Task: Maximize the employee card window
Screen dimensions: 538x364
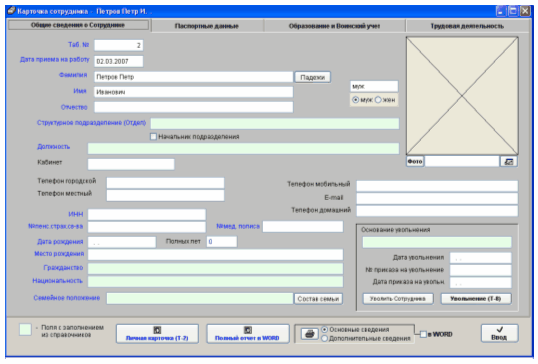Action: [x=513, y=11]
